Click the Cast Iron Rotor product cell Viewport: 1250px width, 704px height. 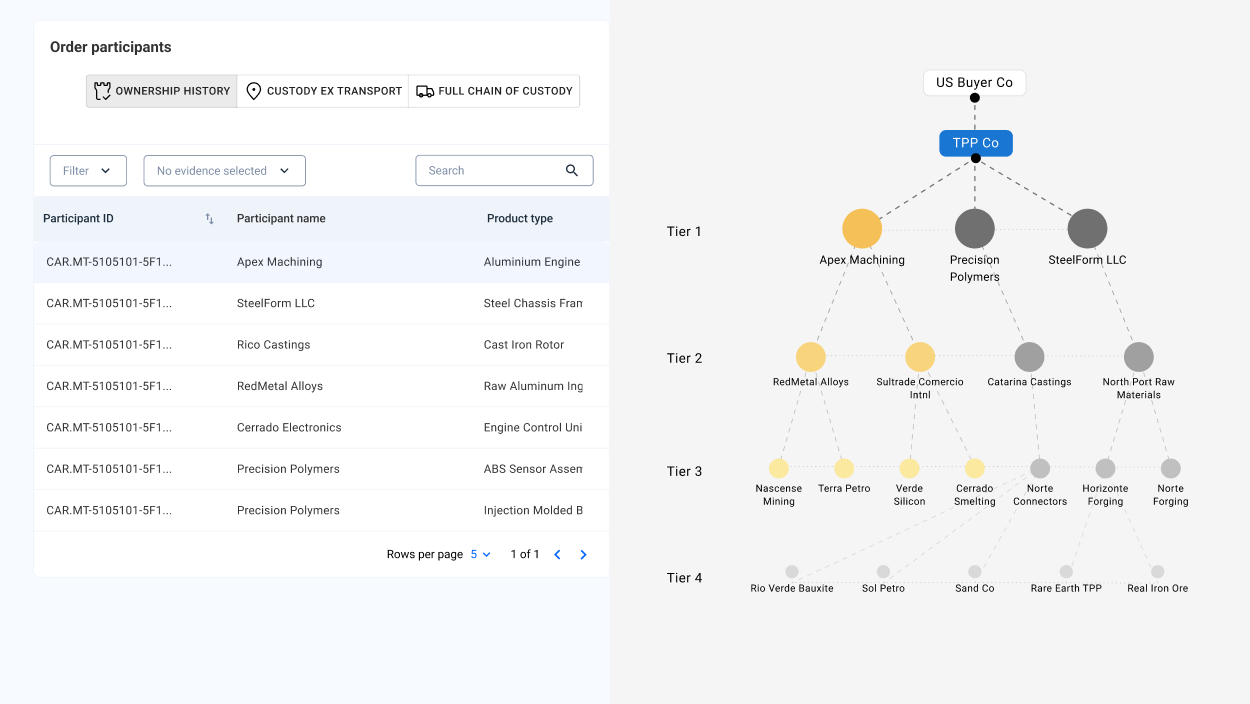pos(524,345)
